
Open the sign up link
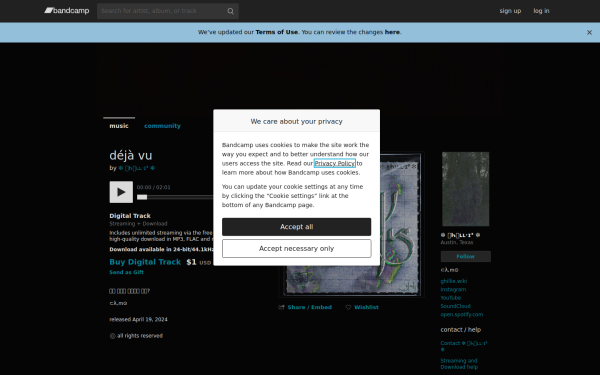(510, 11)
